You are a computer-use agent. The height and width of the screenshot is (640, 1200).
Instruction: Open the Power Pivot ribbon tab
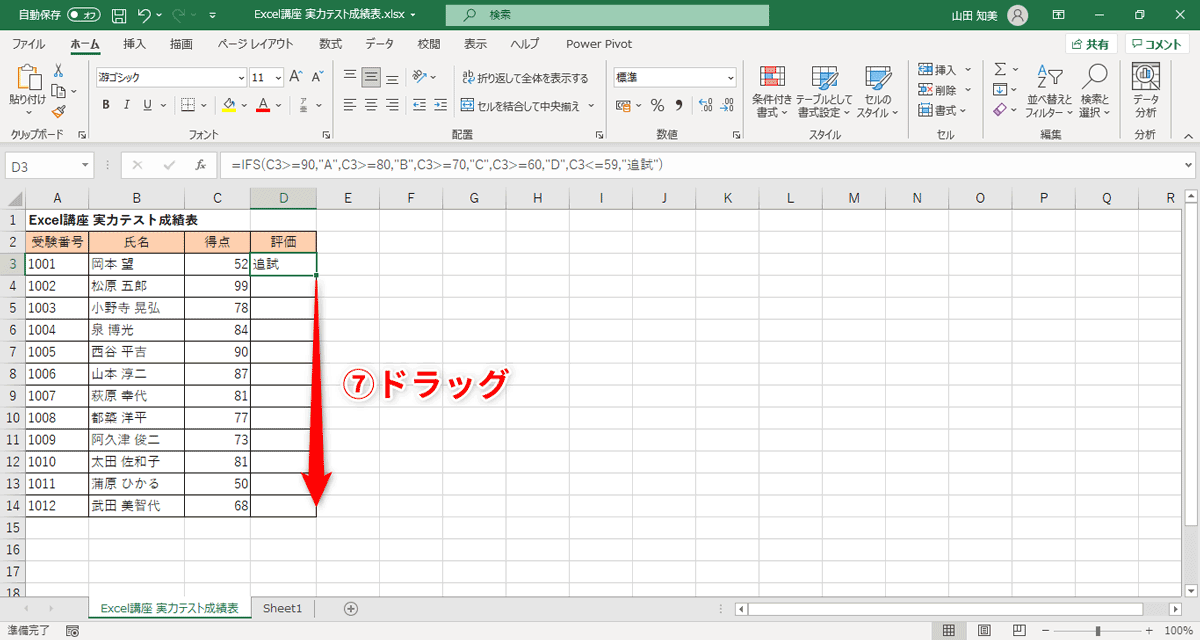point(598,44)
